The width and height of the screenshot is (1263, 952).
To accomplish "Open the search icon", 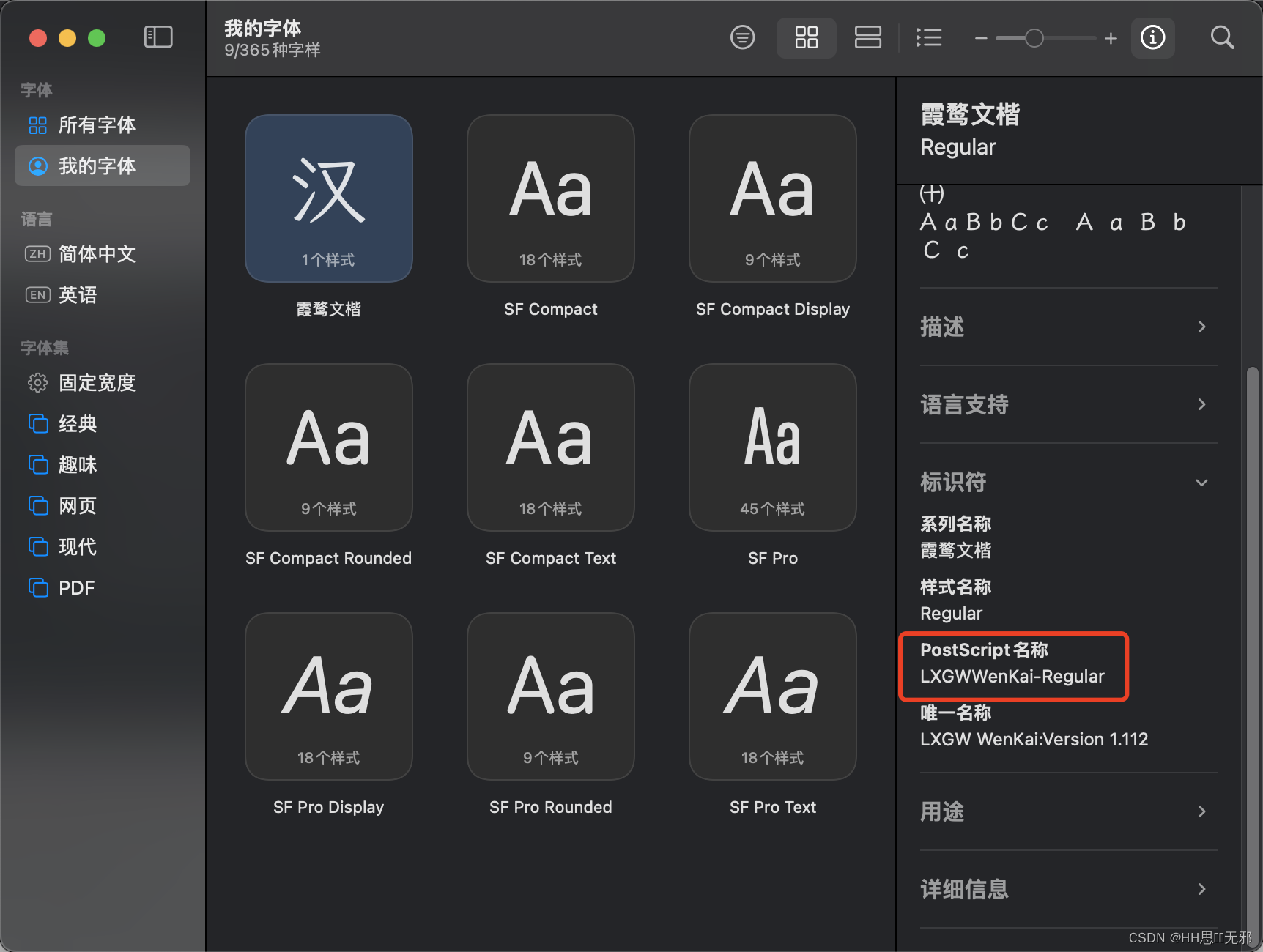I will (x=1222, y=37).
